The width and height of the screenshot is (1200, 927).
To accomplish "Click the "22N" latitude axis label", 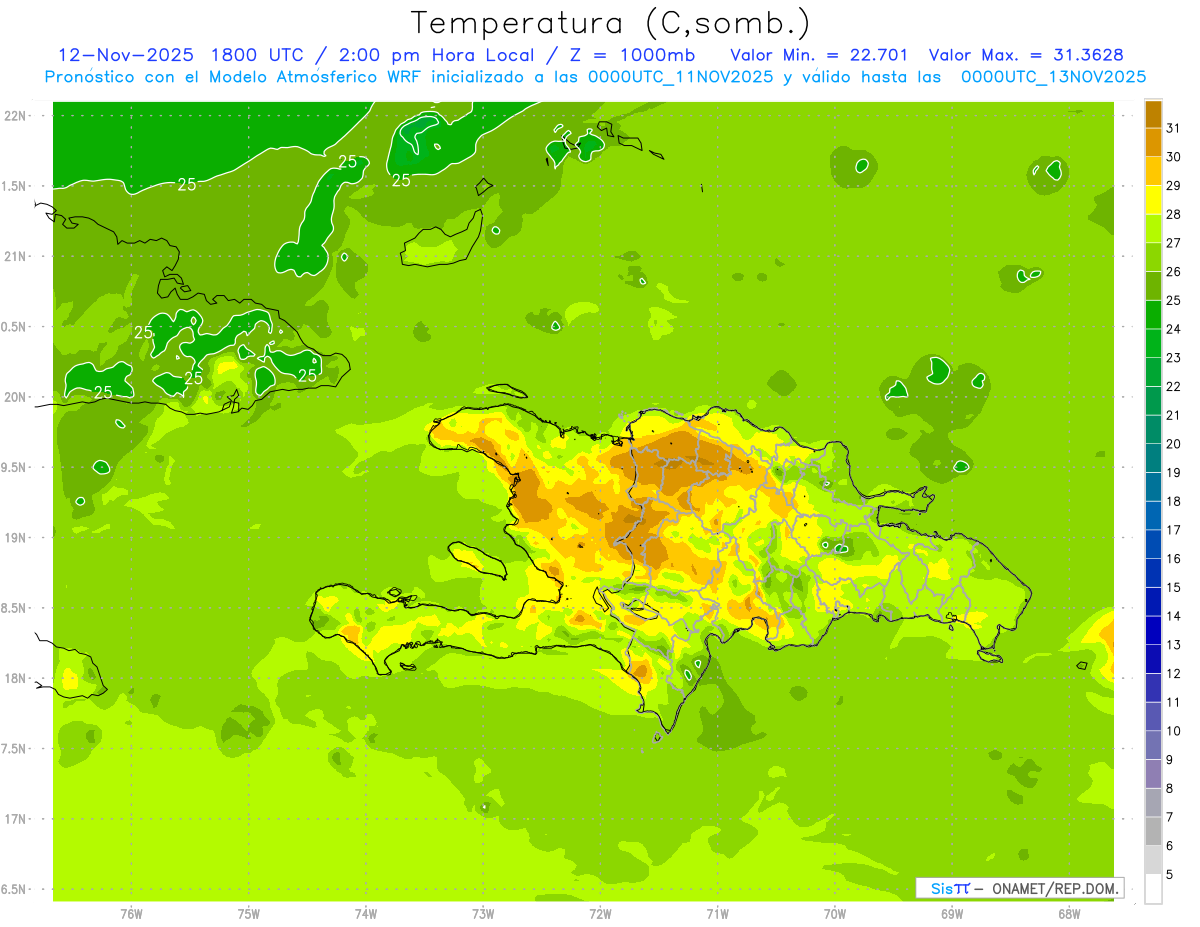I will pos(15,116).
